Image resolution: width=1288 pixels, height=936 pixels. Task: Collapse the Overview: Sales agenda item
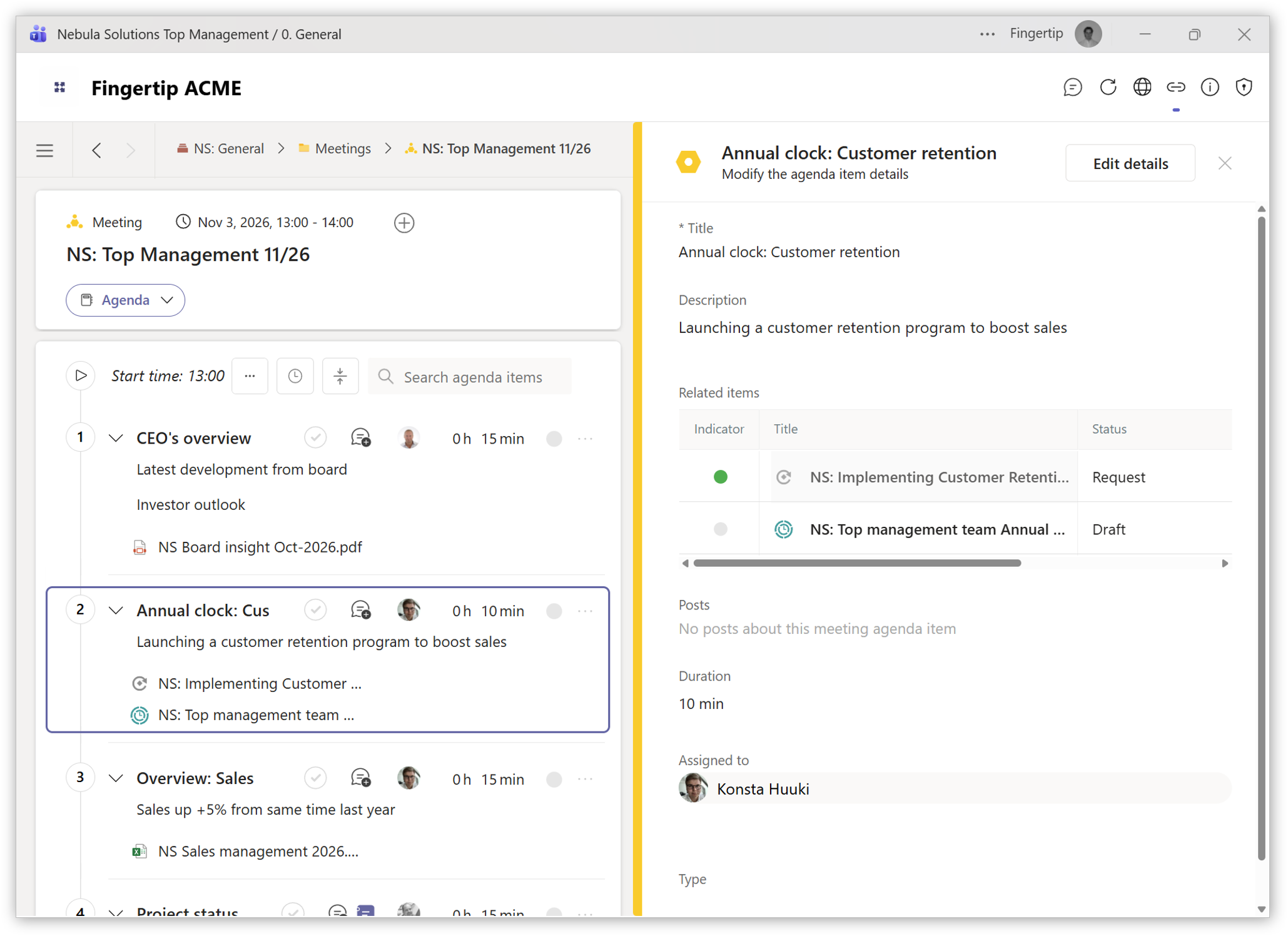(x=116, y=778)
